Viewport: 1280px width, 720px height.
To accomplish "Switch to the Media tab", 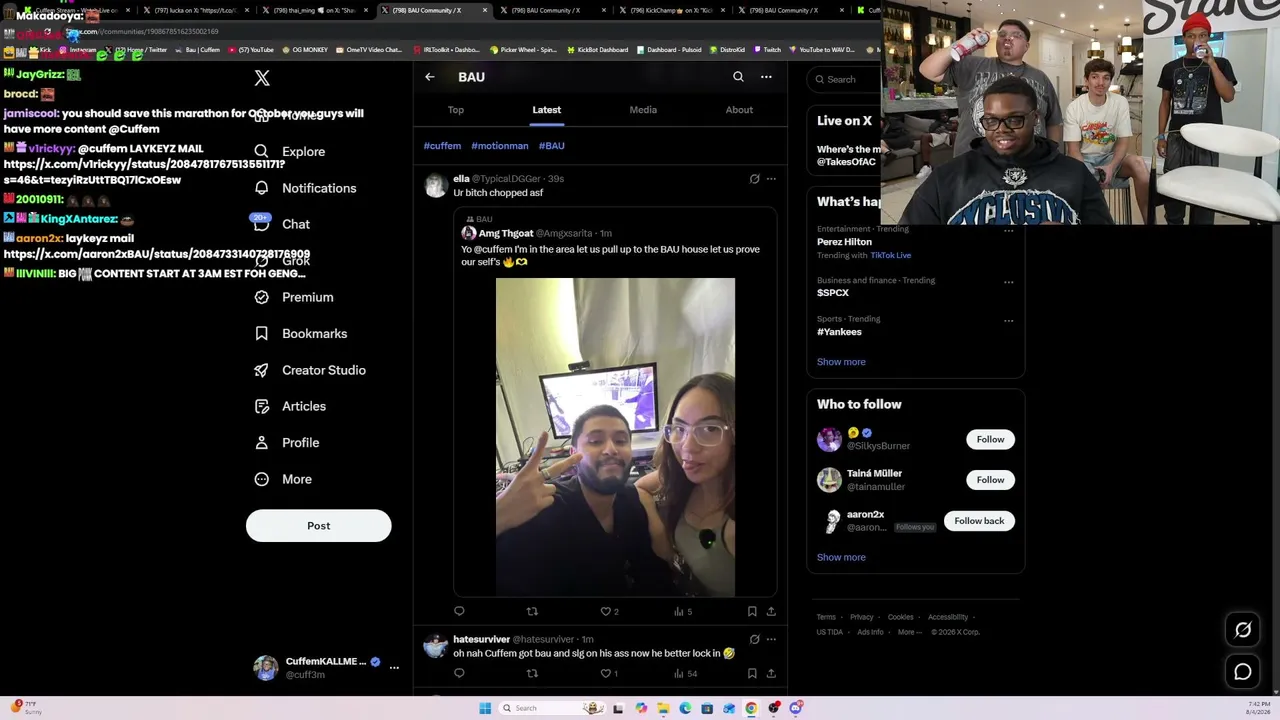I will point(643,110).
